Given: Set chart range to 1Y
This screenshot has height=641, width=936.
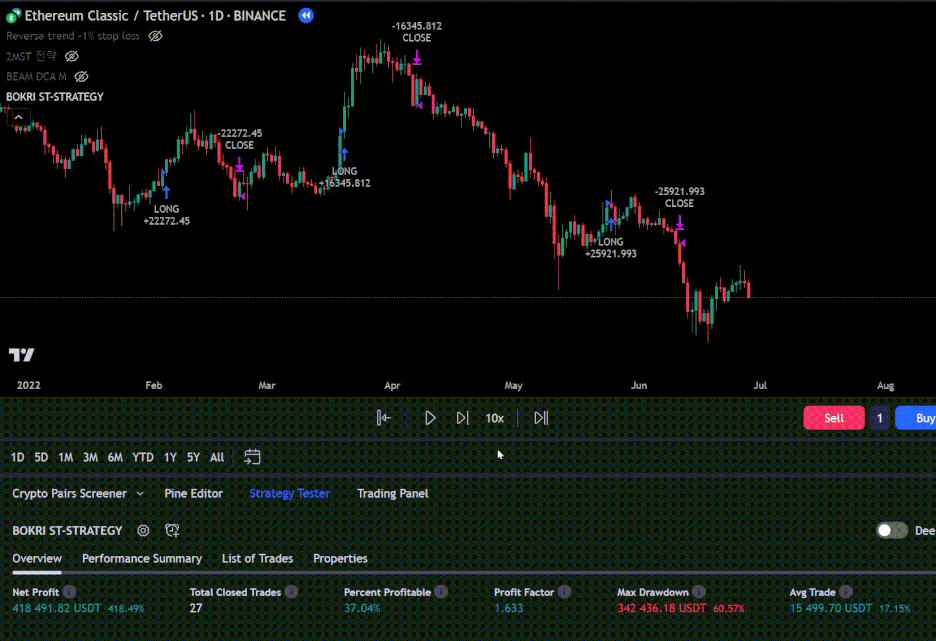Looking at the screenshot, I should pos(170,457).
